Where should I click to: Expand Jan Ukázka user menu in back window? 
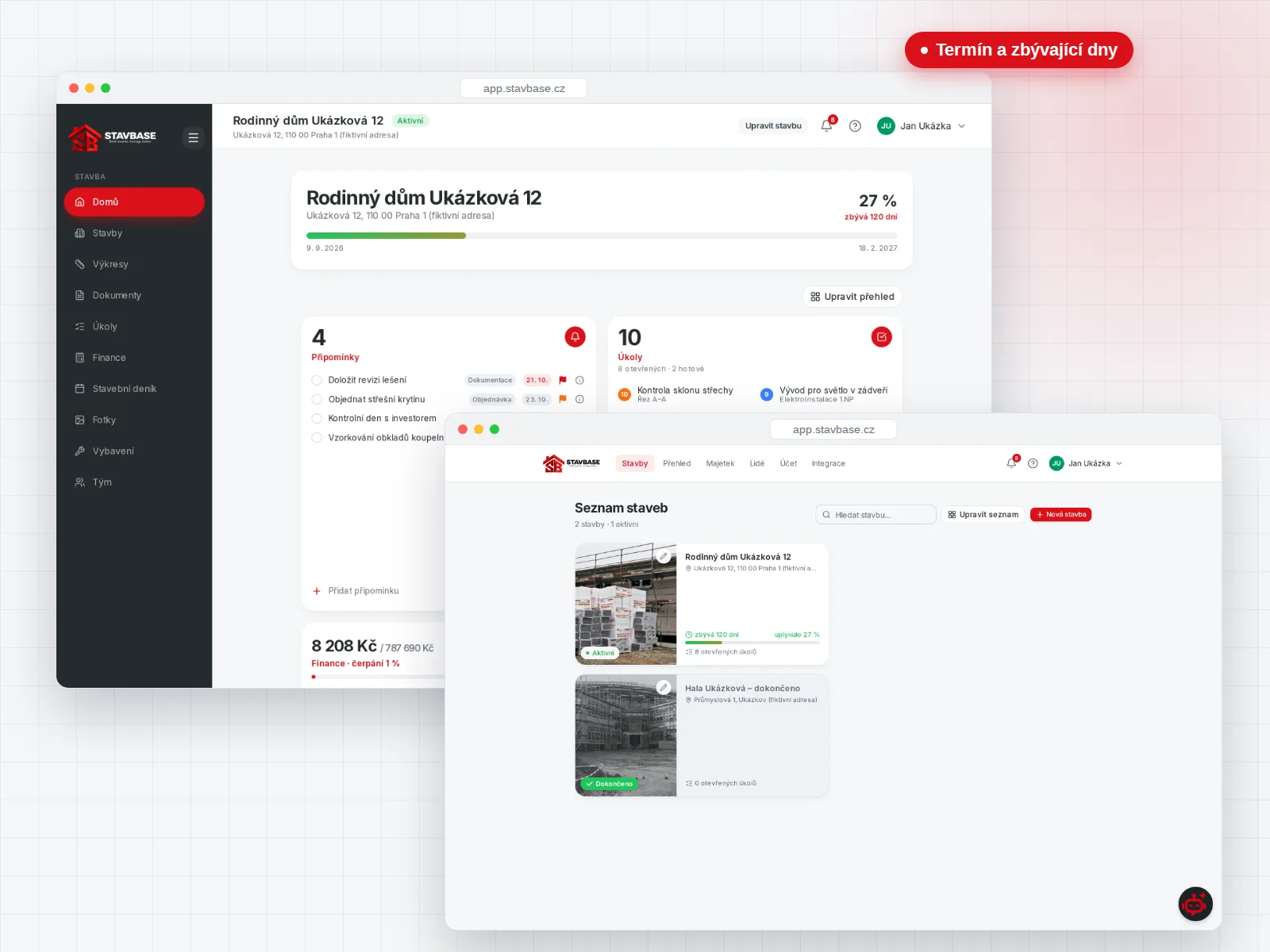click(x=922, y=125)
